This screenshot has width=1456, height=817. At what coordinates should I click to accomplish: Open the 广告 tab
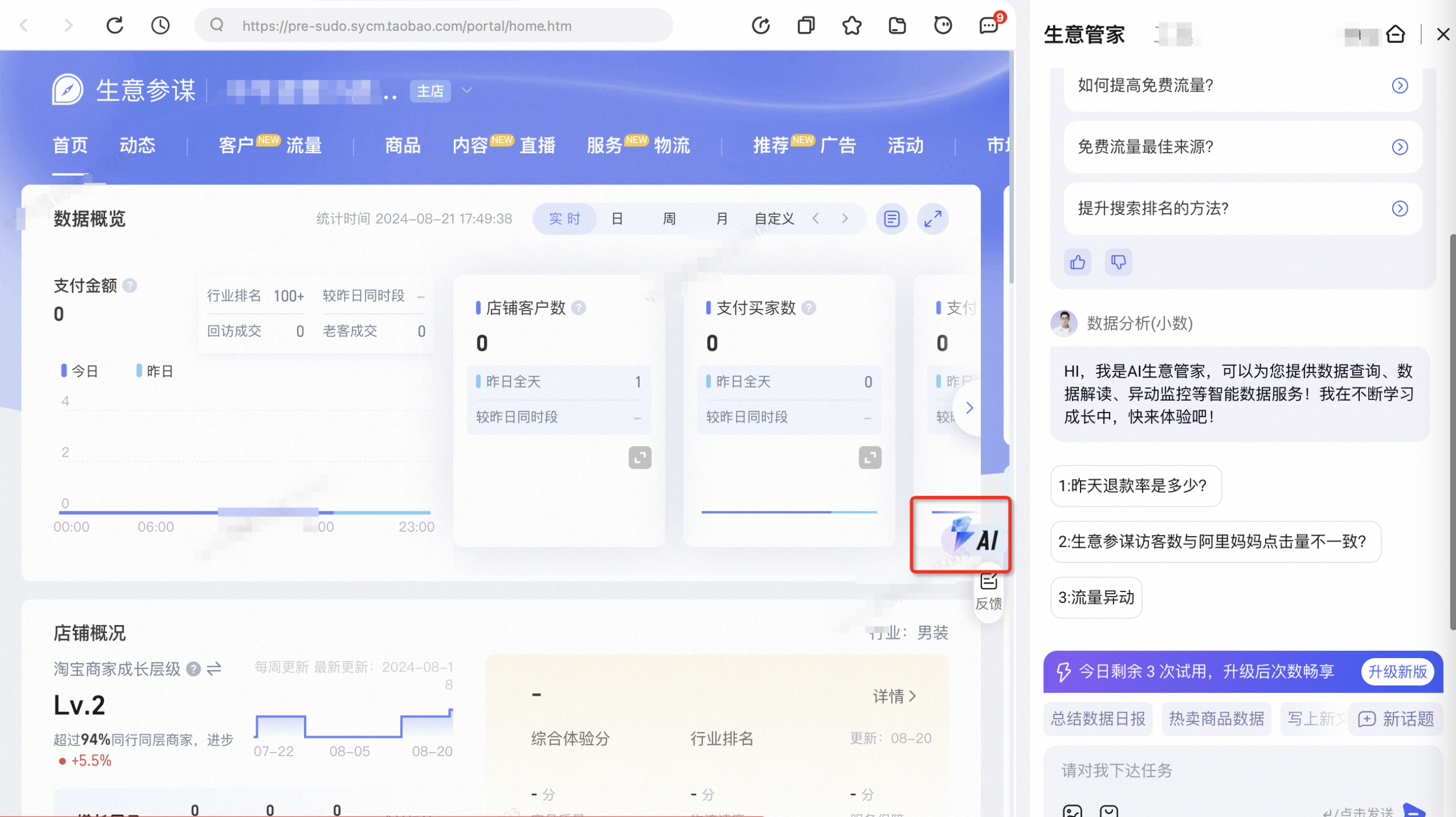click(x=837, y=145)
